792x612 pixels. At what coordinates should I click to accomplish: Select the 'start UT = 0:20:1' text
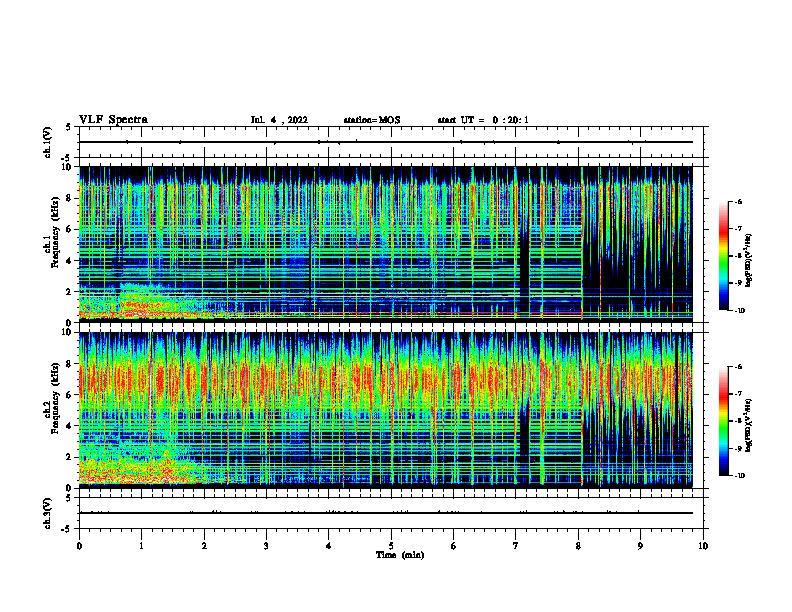click(x=483, y=120)
